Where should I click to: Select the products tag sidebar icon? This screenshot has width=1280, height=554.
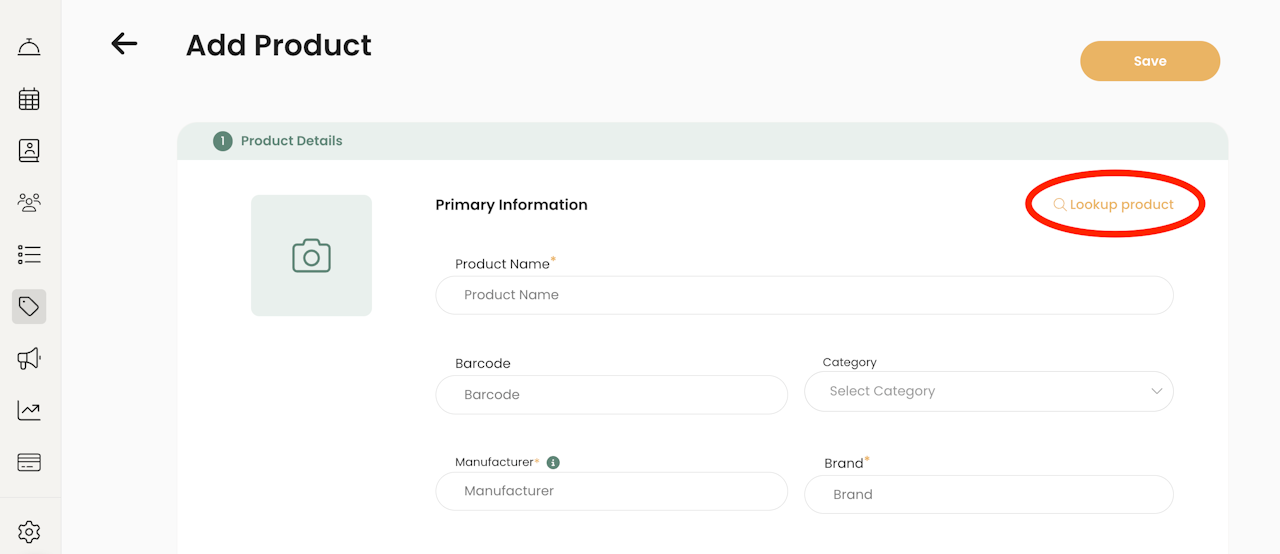click(x=29, y=306)
